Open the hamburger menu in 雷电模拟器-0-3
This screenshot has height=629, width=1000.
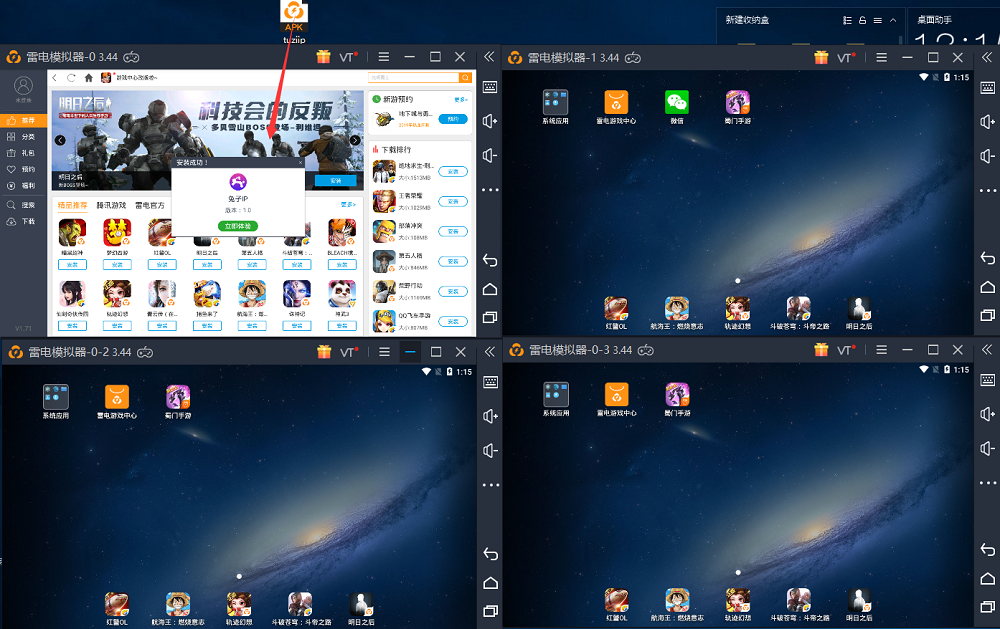coord(881,350)
